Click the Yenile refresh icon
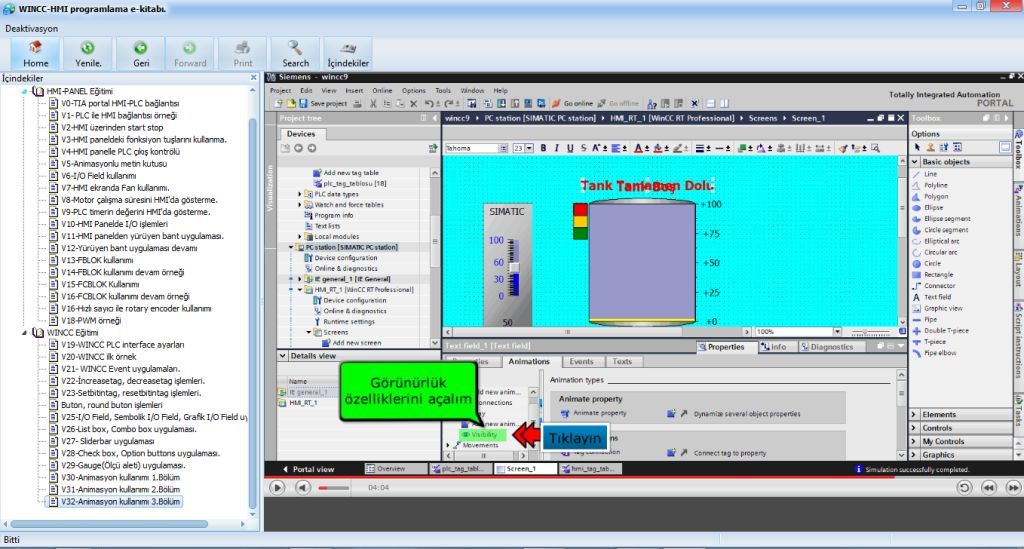This screenshot has height=549, width=1024. pos(88,53)
